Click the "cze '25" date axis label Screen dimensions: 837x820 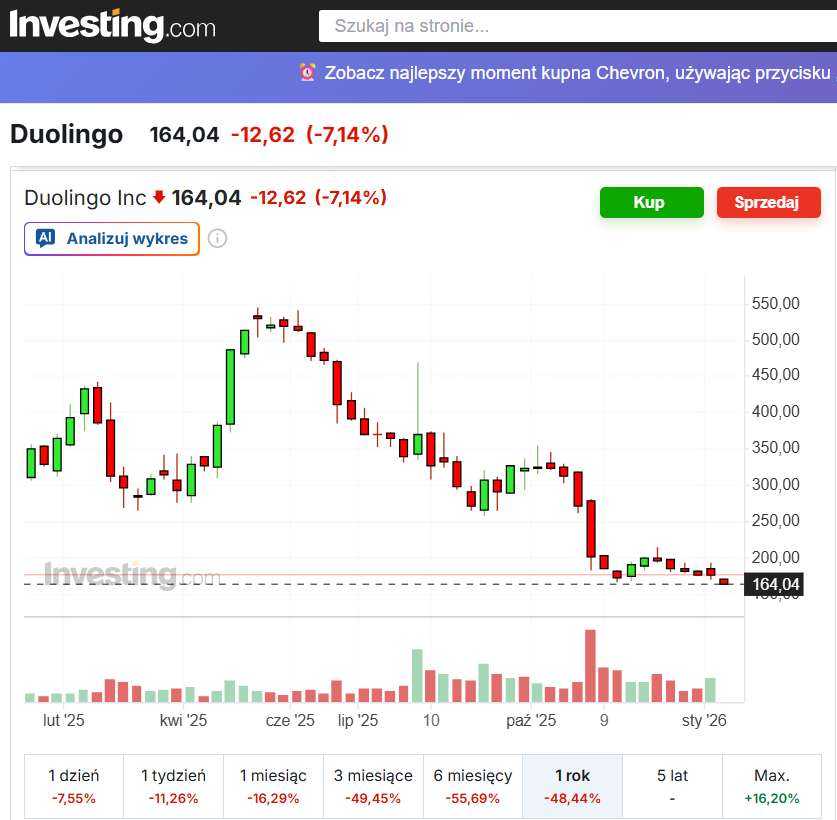click(290, 721)
